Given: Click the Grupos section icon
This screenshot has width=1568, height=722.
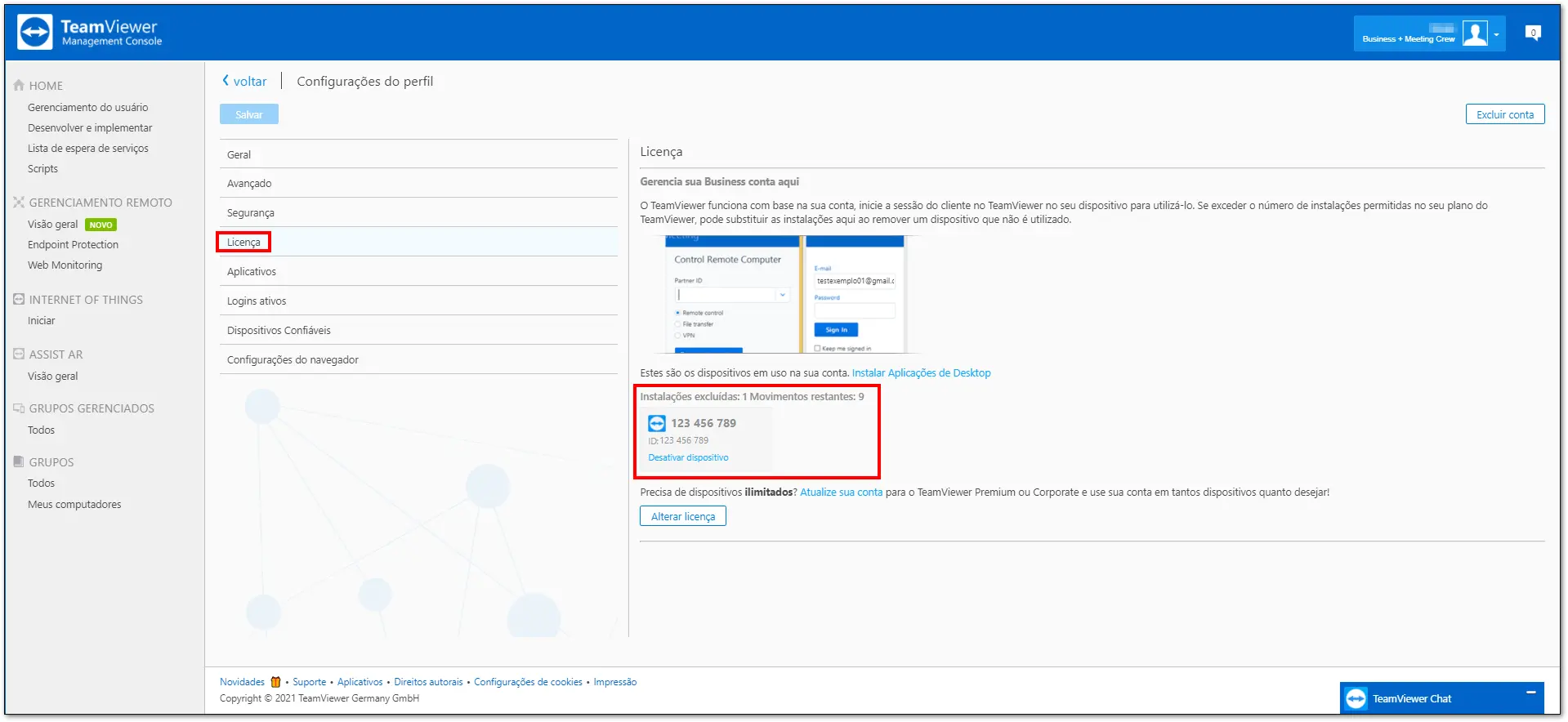Looking at the screenshot, I should point(19,461).
